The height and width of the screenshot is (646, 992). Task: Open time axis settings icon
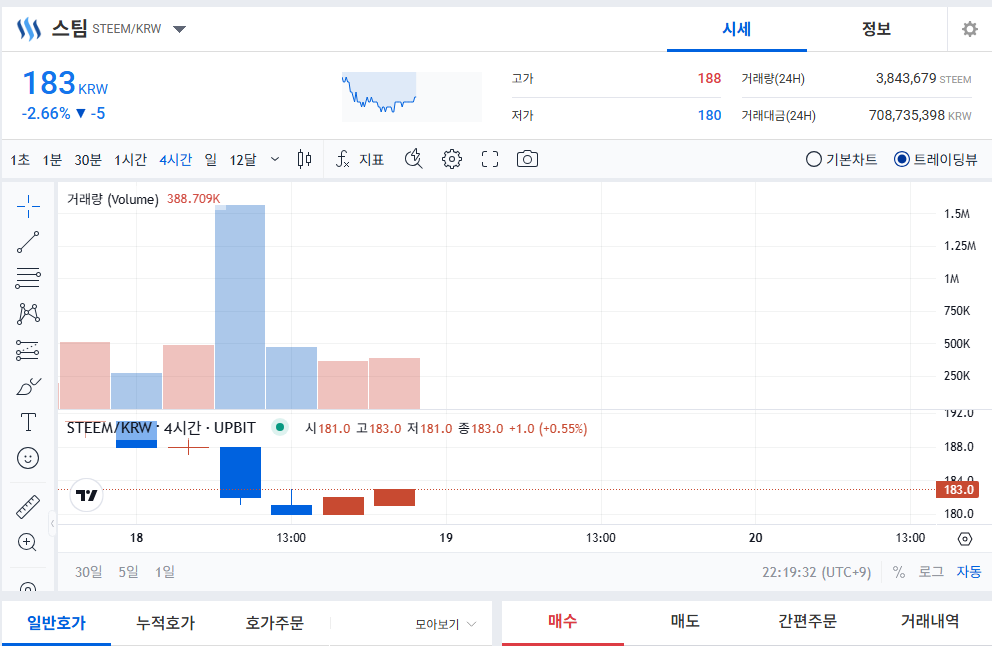pyautogui.click(x=965, y=538)
